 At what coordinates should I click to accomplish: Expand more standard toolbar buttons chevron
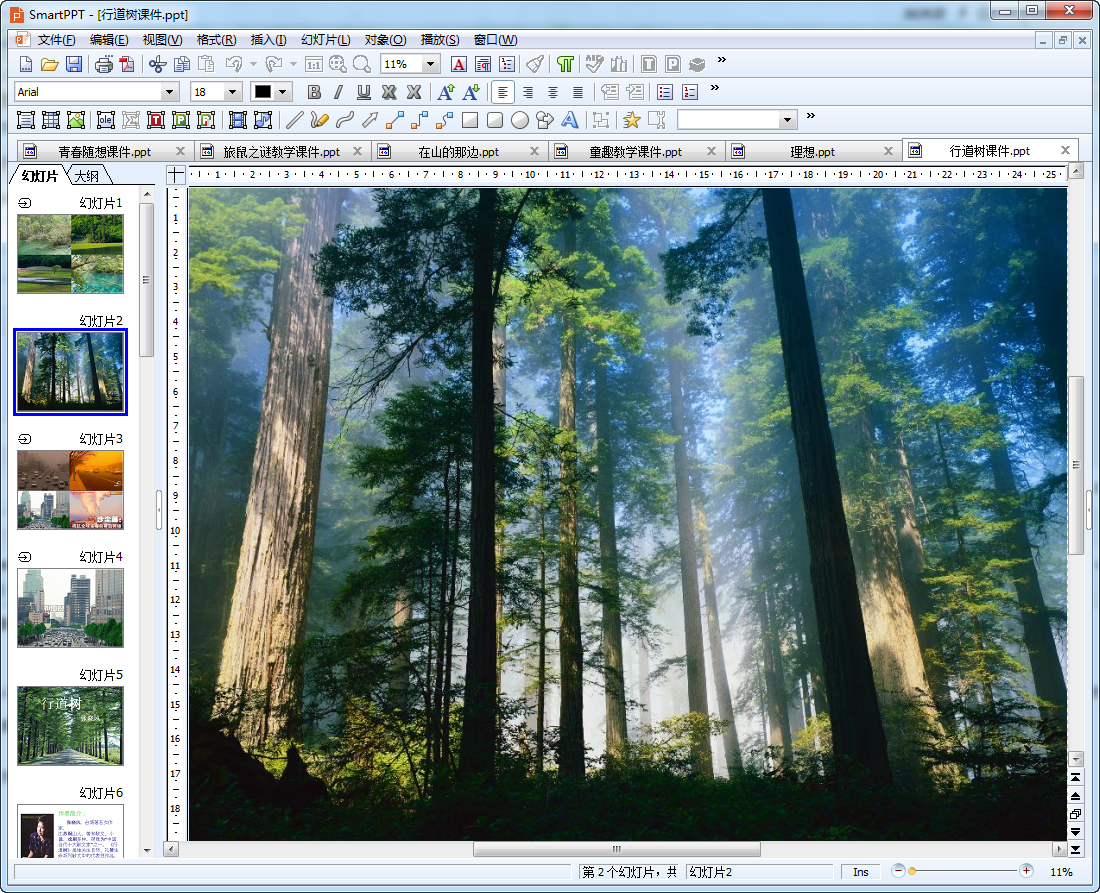point(721,60)
